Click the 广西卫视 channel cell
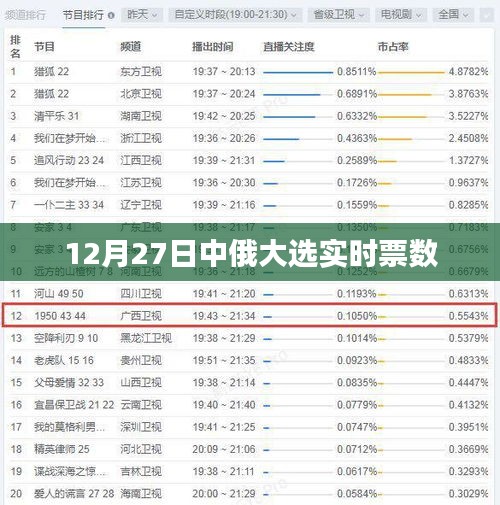The width and height of the screenshot is (500, 505). [141, 316]
